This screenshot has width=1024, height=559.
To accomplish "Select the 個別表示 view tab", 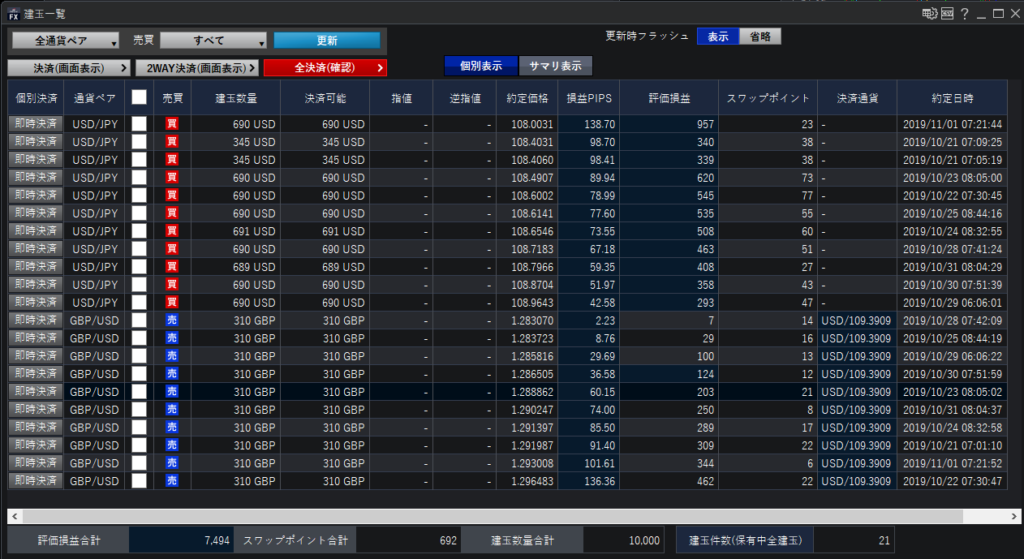I will pos(481,66).
